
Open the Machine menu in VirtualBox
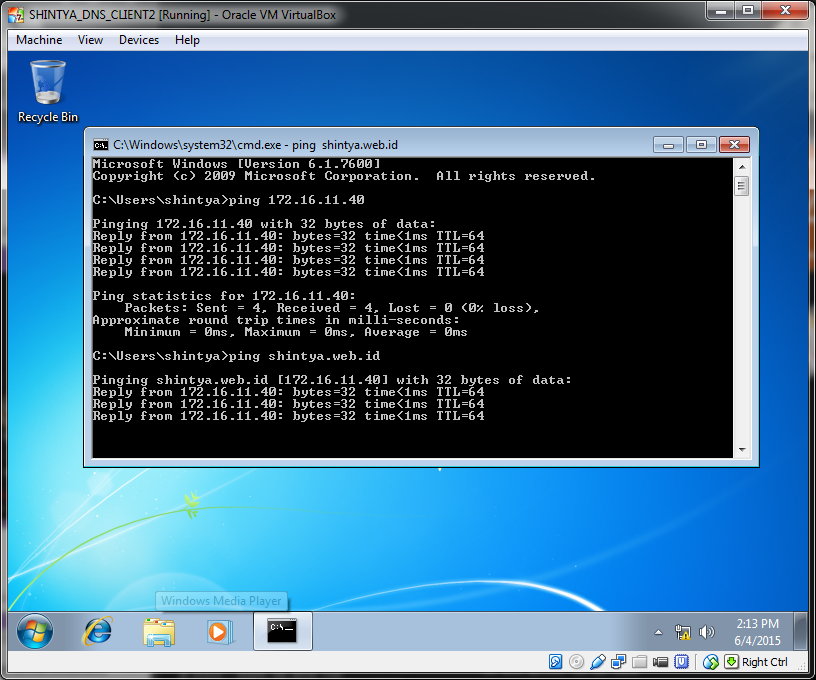tap(39, 40)
